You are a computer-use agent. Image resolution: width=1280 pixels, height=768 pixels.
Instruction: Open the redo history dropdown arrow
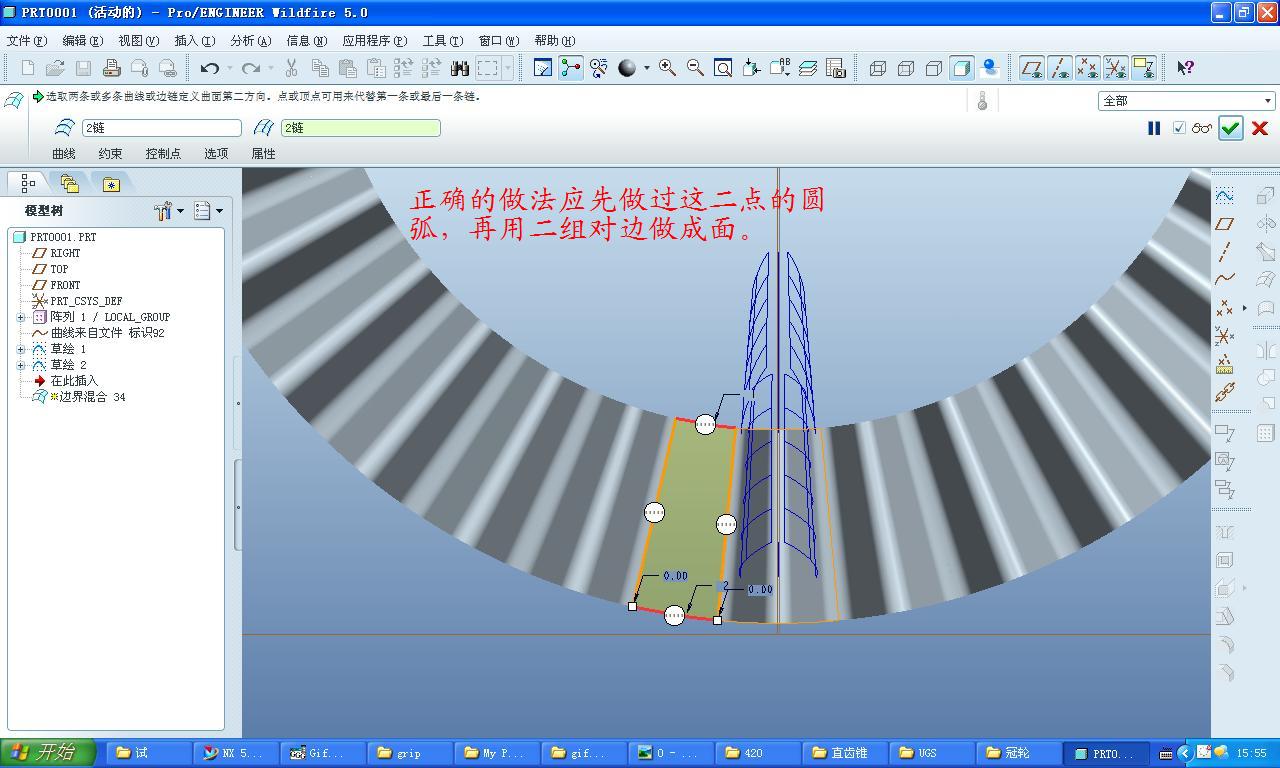click(x=271, y=68)
